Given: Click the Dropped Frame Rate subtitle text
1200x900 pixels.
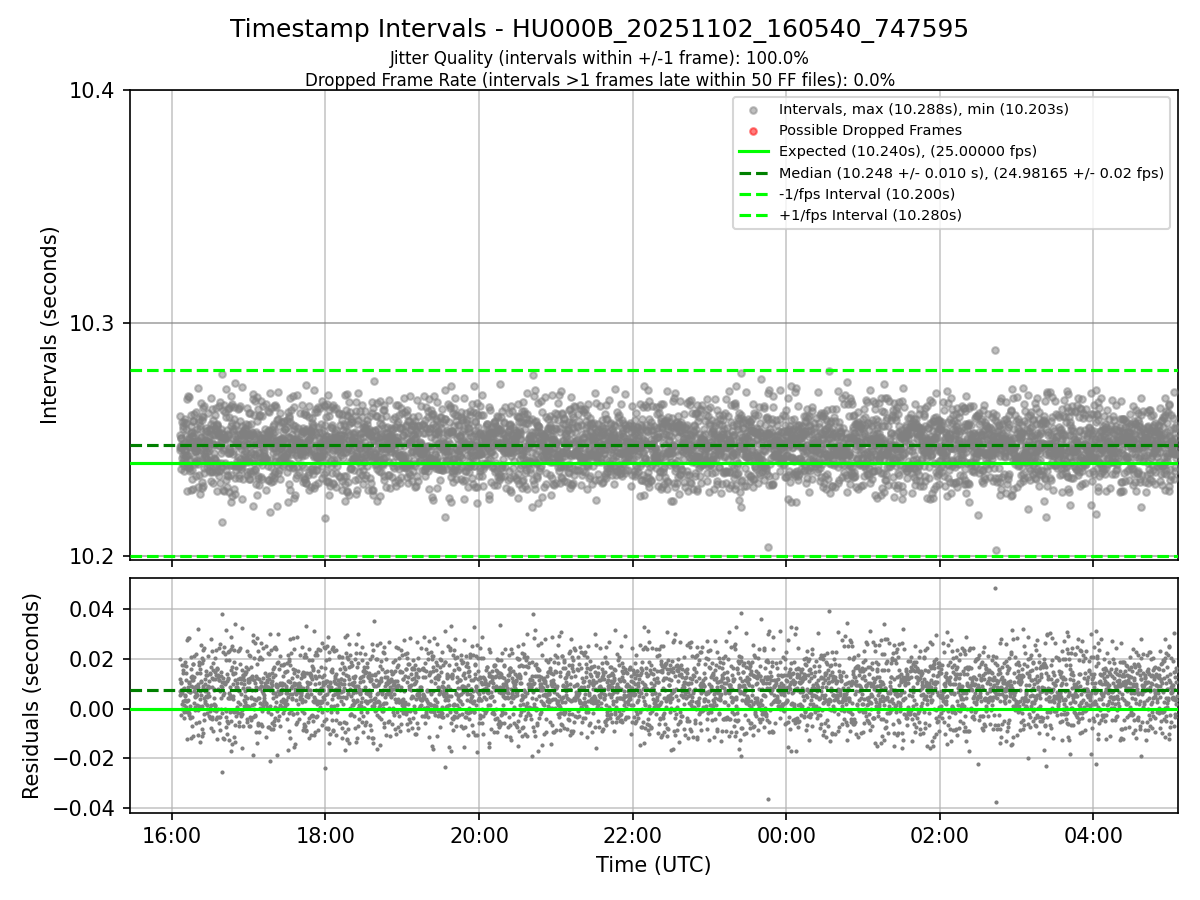Looking at the screenshot, I should coord(599,80).
